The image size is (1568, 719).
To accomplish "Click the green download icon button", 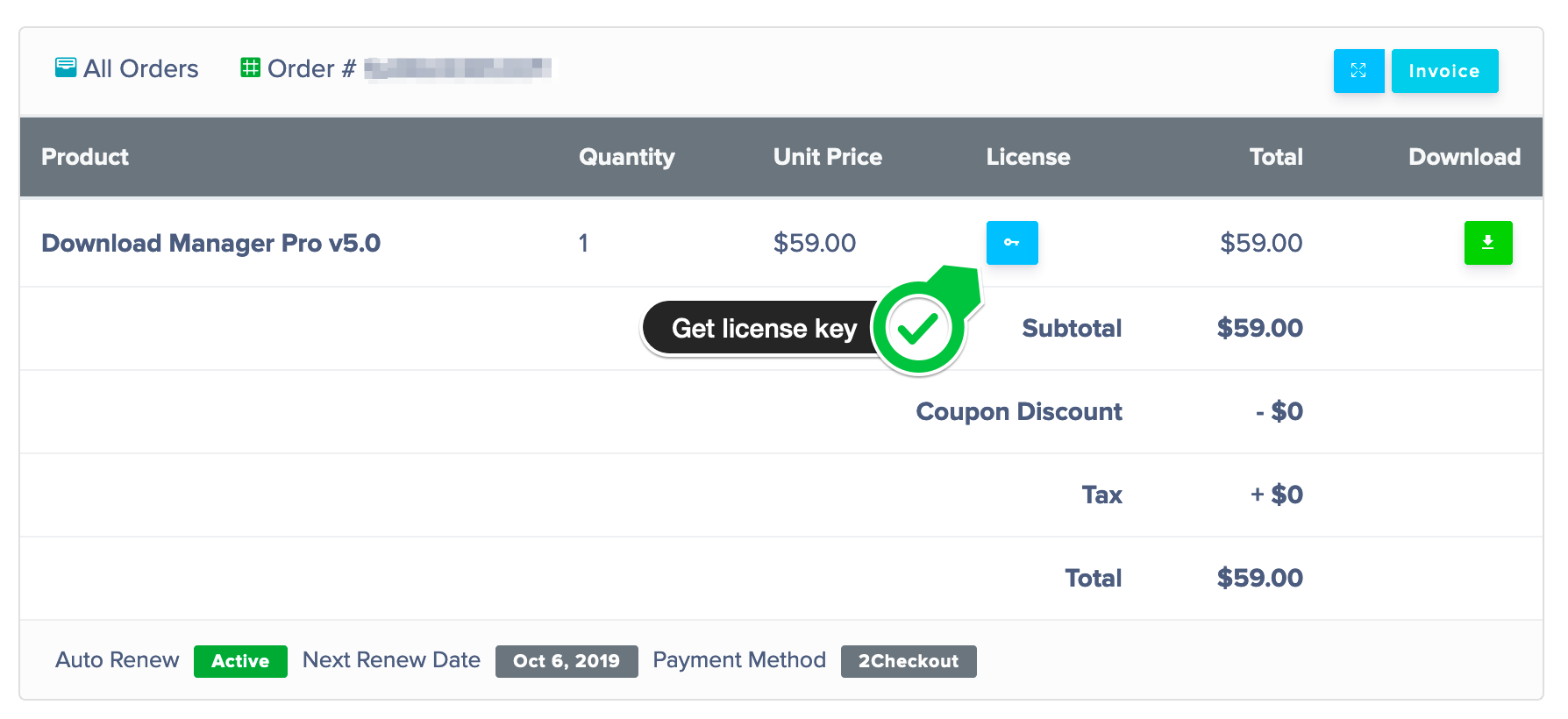I will tap(1488, 243).
